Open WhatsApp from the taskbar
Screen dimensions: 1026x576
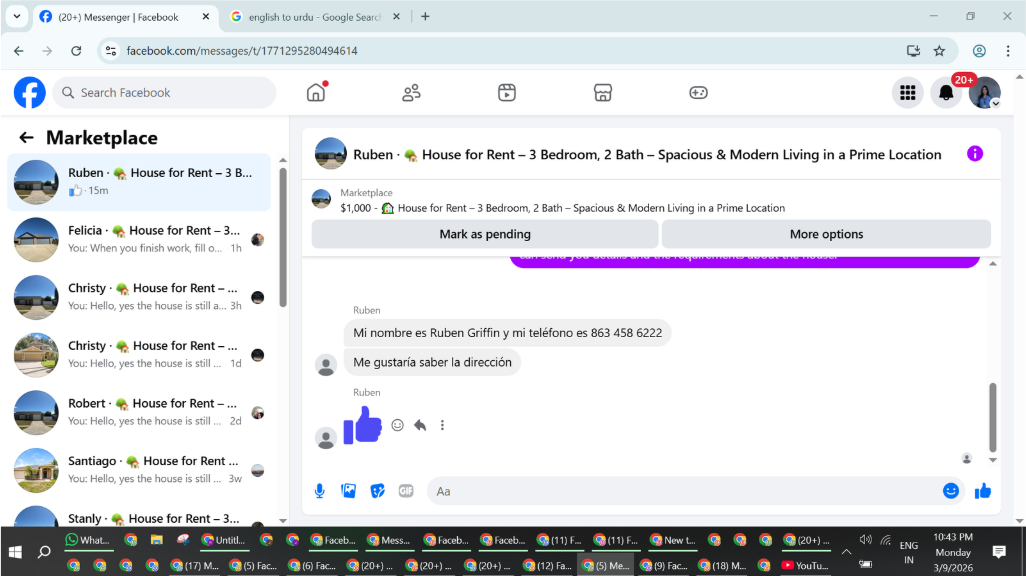pyautogui.click(x=88, y=540)
